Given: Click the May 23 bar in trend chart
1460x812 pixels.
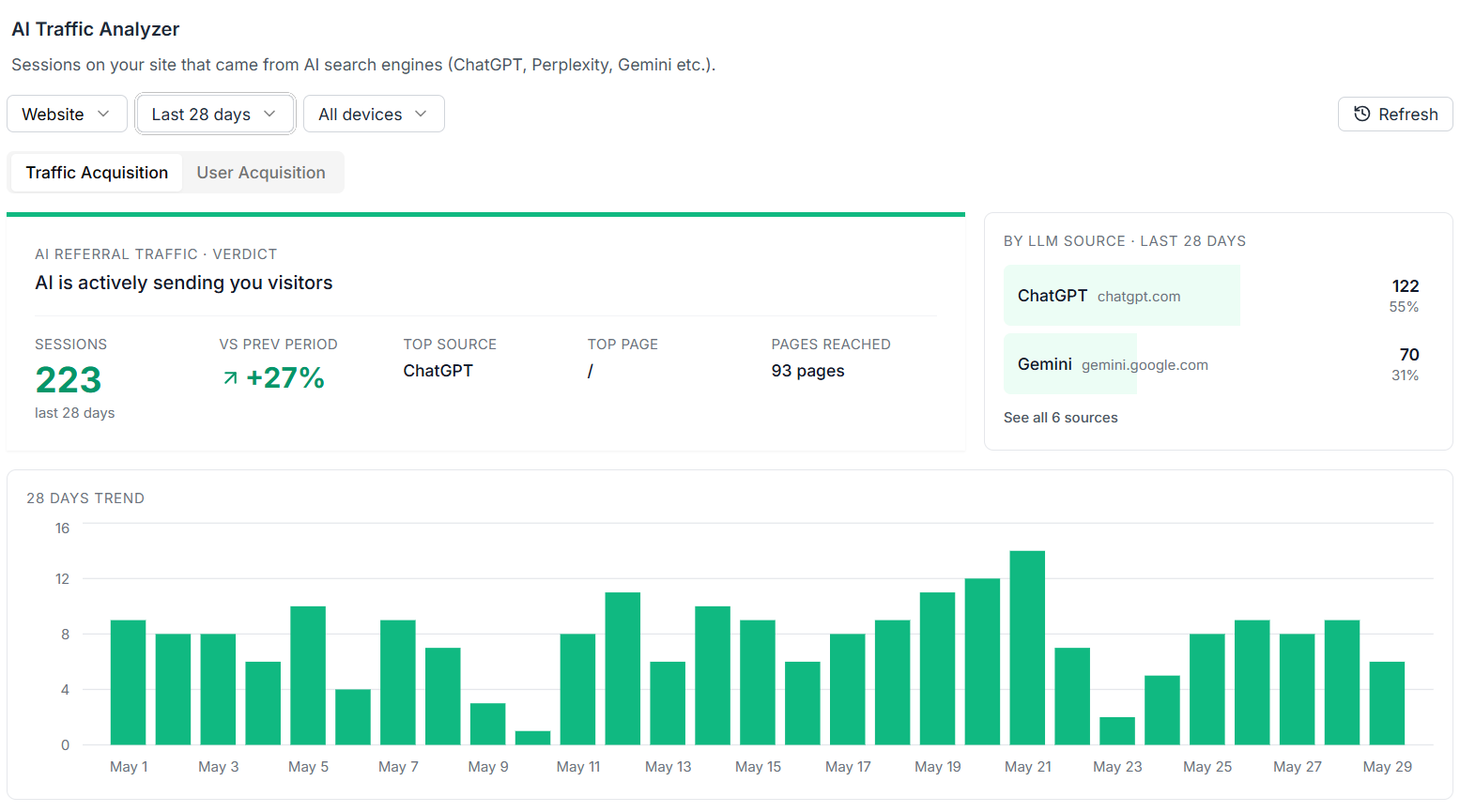Looking at the screenshot, I should tap(1117, 731).
